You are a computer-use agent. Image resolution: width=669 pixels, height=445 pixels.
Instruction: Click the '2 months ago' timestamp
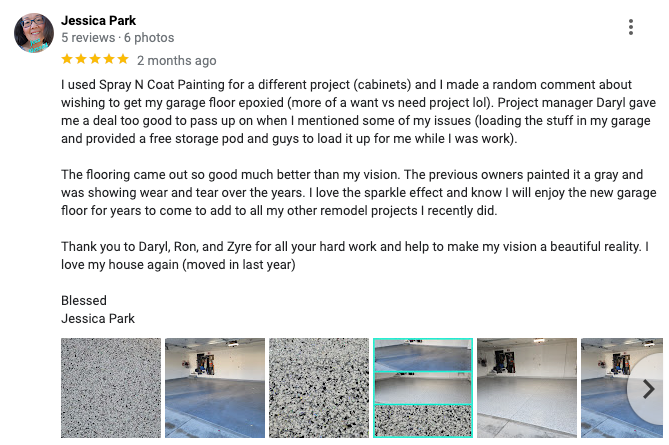click(x=176, y=61)
